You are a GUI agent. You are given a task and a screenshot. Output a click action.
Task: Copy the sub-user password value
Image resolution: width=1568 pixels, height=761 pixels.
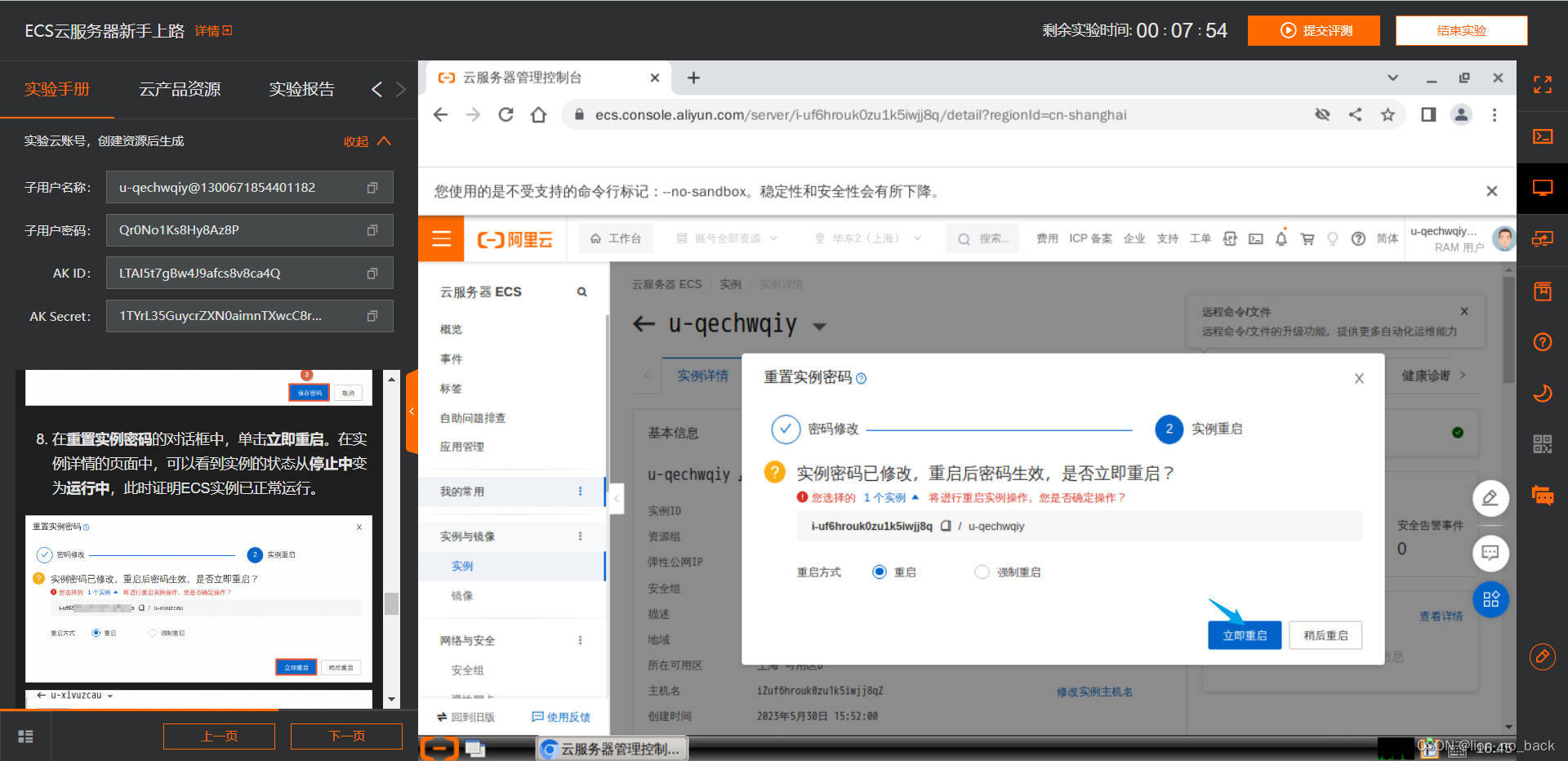tap(372, 230)
